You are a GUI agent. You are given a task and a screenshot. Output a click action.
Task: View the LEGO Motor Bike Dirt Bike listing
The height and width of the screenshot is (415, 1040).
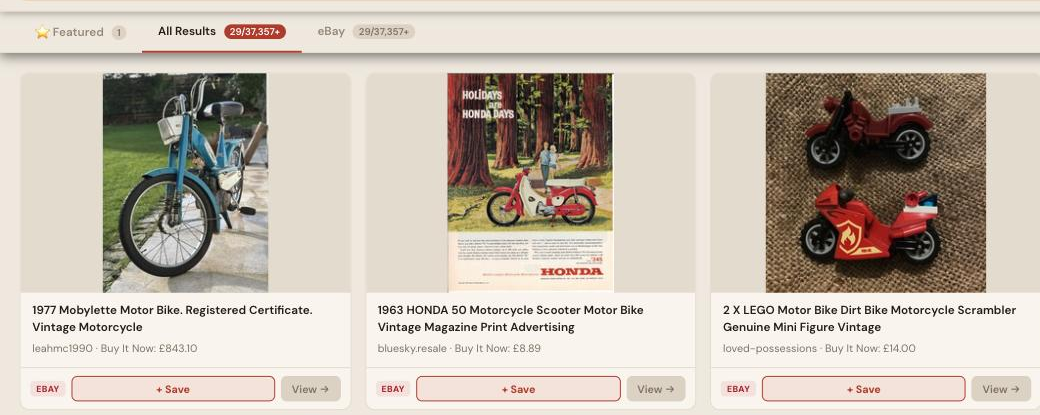[x=1001, y=389]
